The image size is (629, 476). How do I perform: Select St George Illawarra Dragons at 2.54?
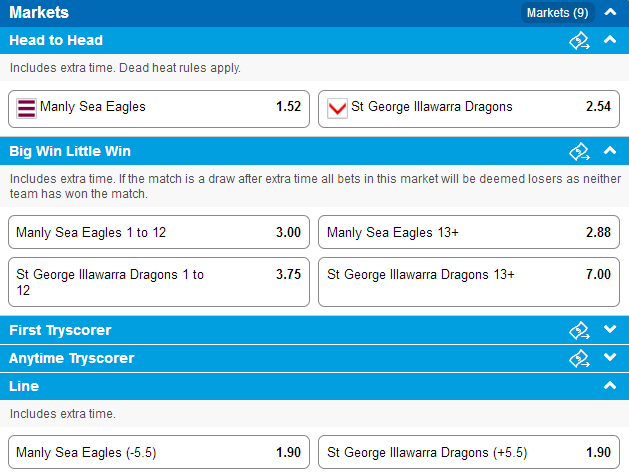(469, 109)
